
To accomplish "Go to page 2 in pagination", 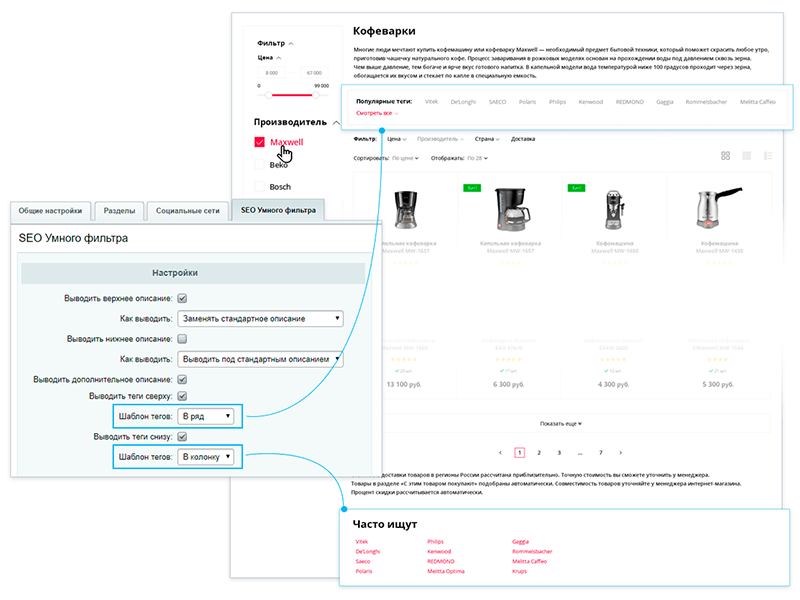I will (x=539, y=453).
